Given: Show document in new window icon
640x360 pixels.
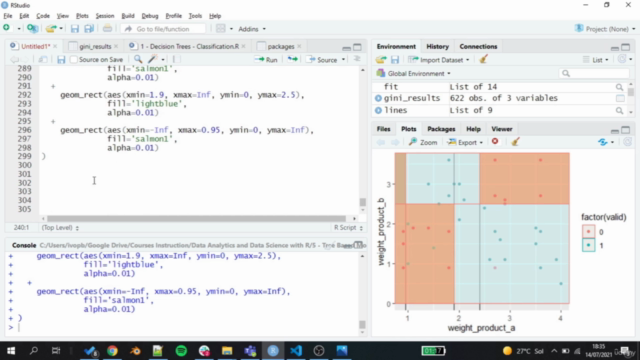Looking at the screenshot, I should click(42, 60).
